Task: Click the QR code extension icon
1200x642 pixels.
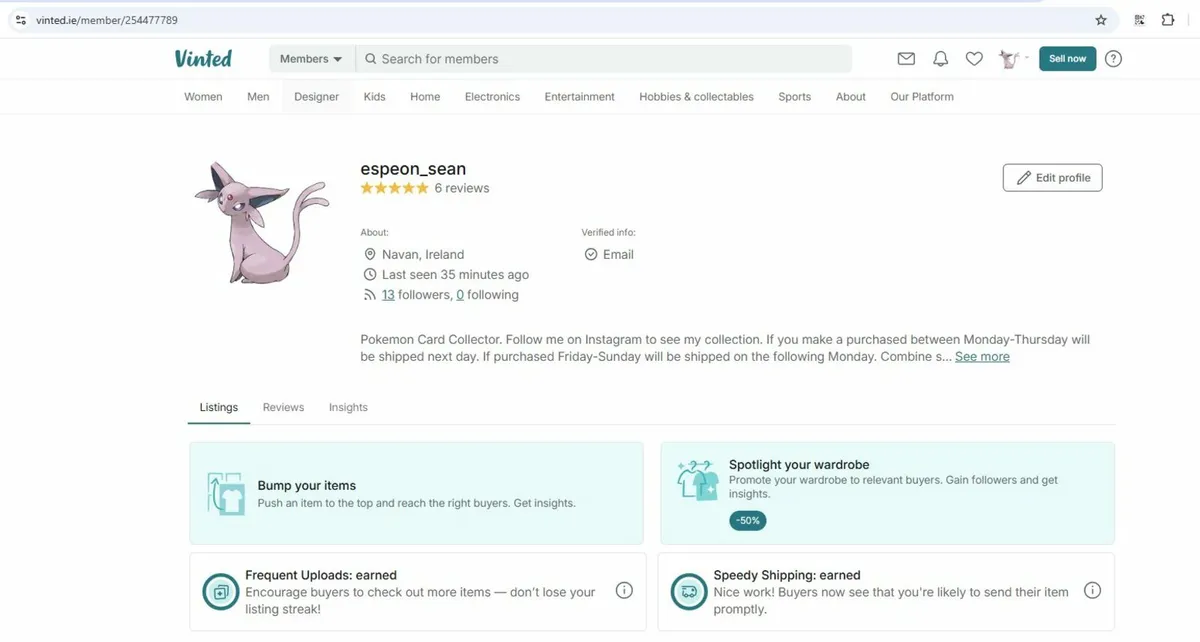Action: click(1139, 20)
